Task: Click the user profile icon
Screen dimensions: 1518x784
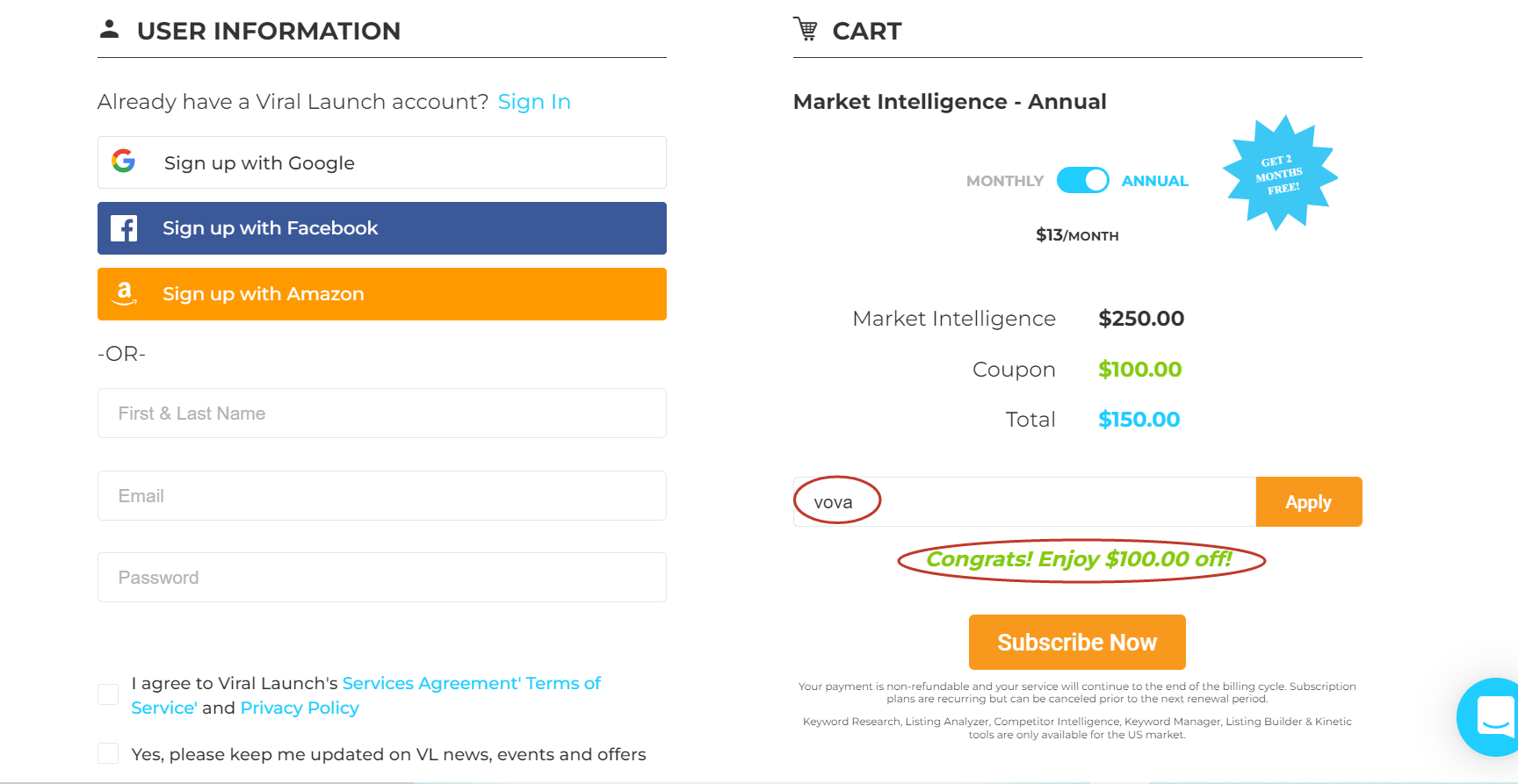Action: coord(110,30)
